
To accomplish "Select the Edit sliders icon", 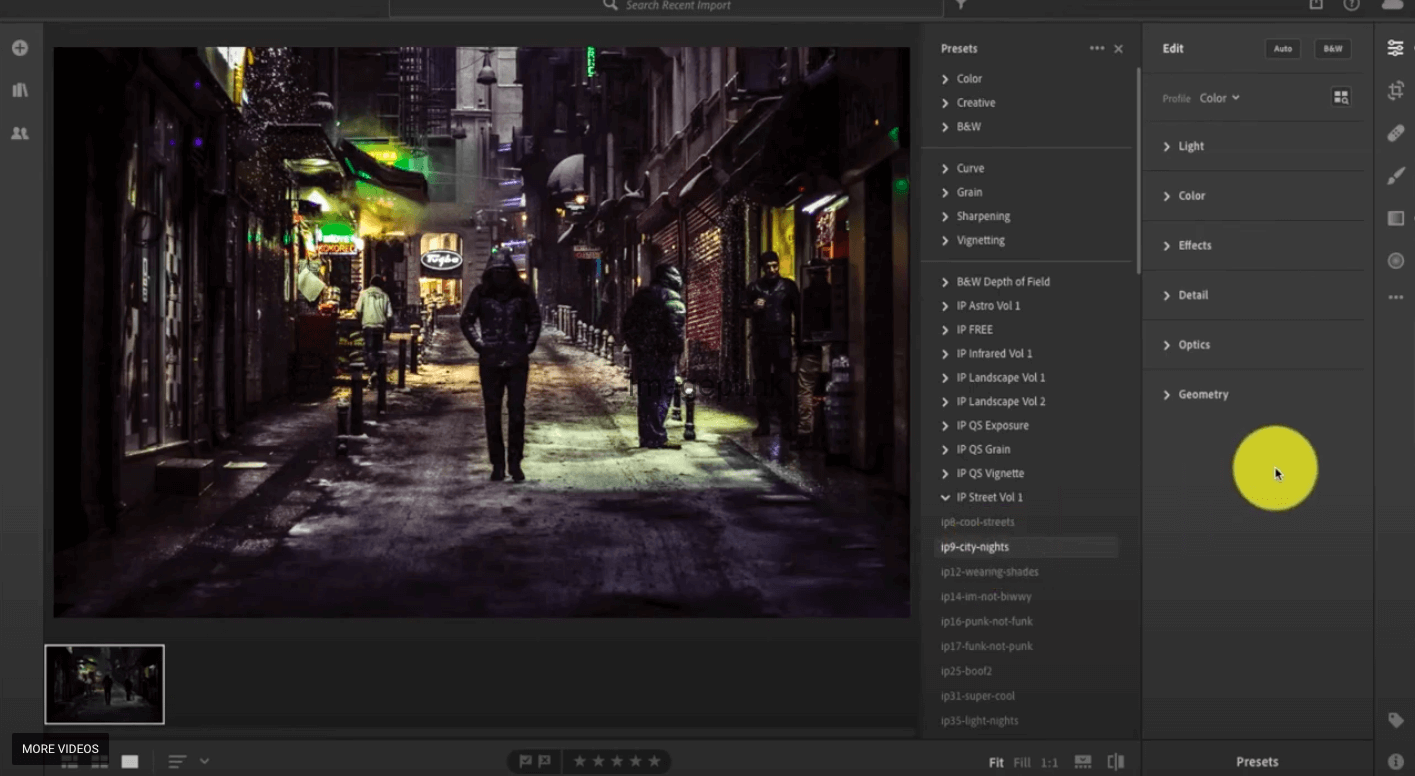I will [1397, 48].
